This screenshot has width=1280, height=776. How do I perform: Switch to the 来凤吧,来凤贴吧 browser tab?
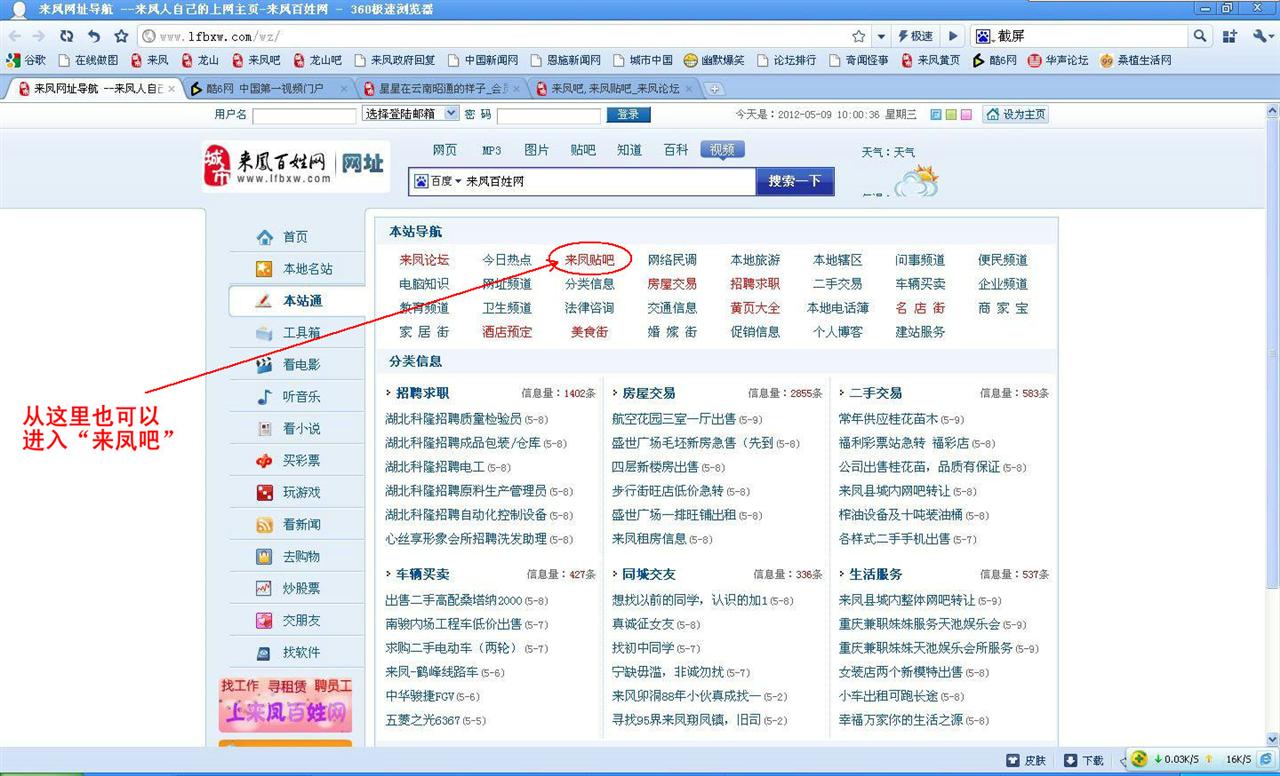point(614,89)
